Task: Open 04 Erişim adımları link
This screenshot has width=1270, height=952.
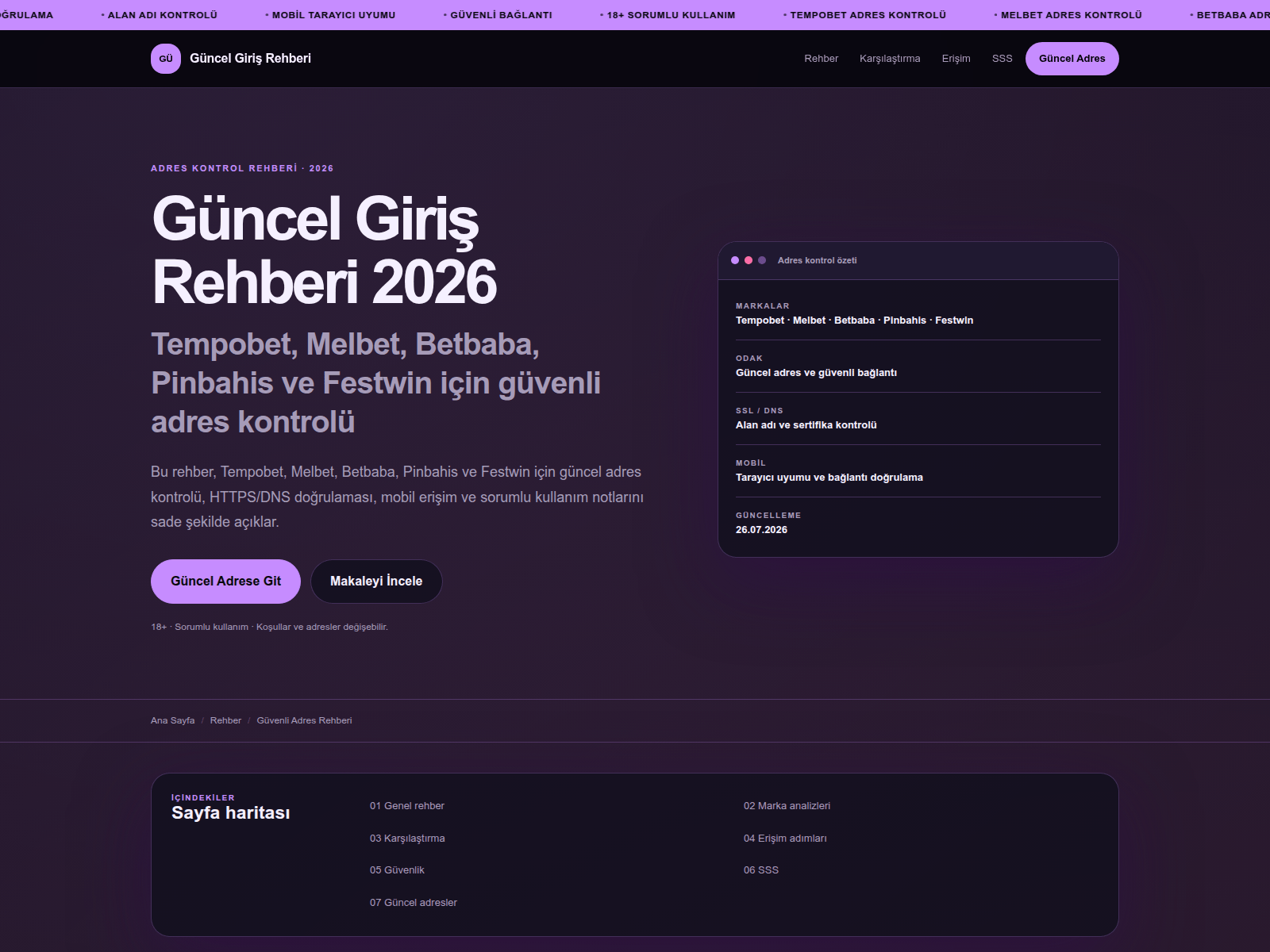Action: pyautogui.click(x=785, y=839)
